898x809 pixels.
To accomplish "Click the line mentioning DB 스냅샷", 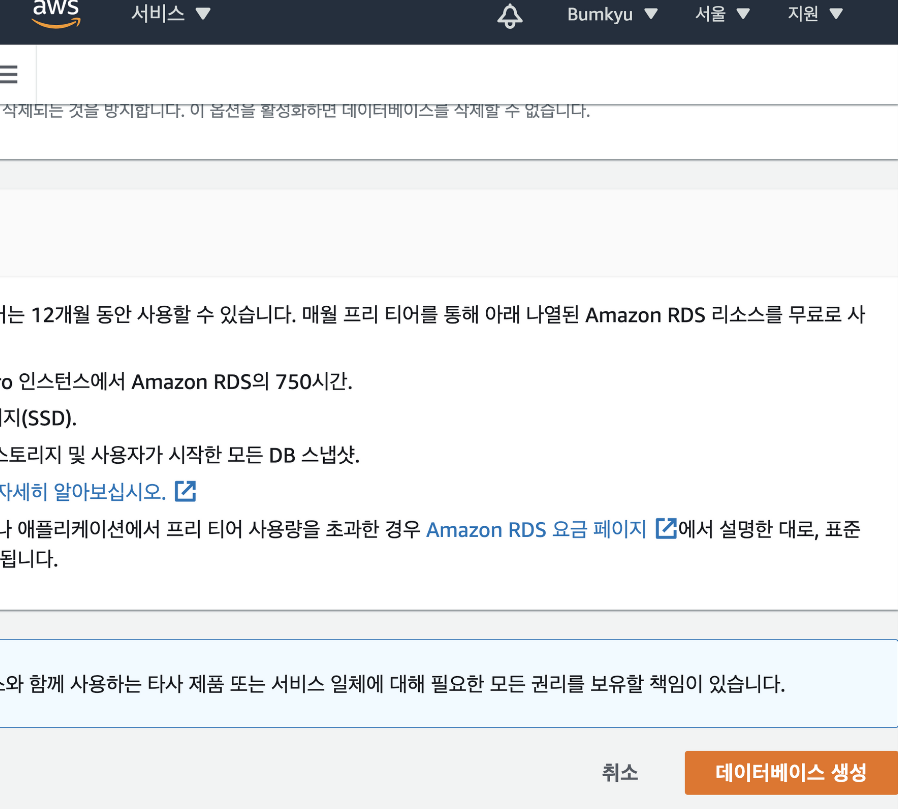I will [180, 455].
